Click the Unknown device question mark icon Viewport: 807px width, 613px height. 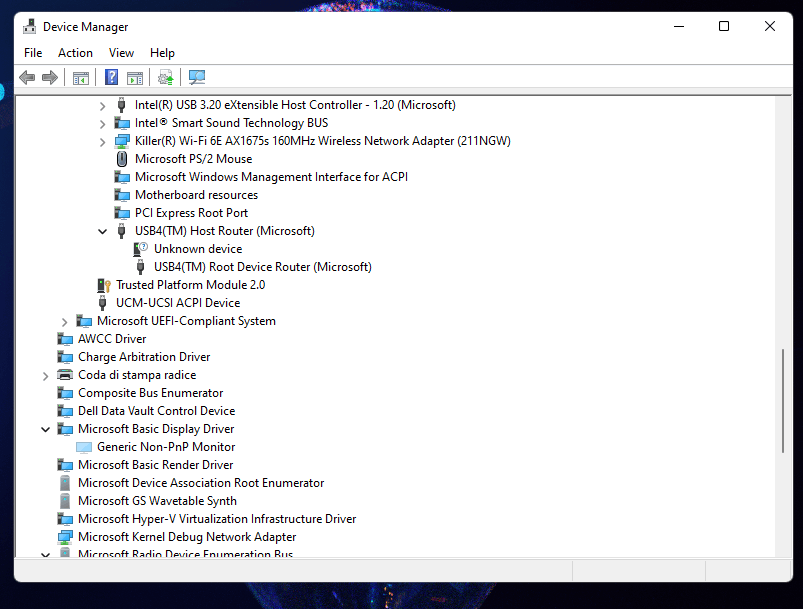click(141, 249)
